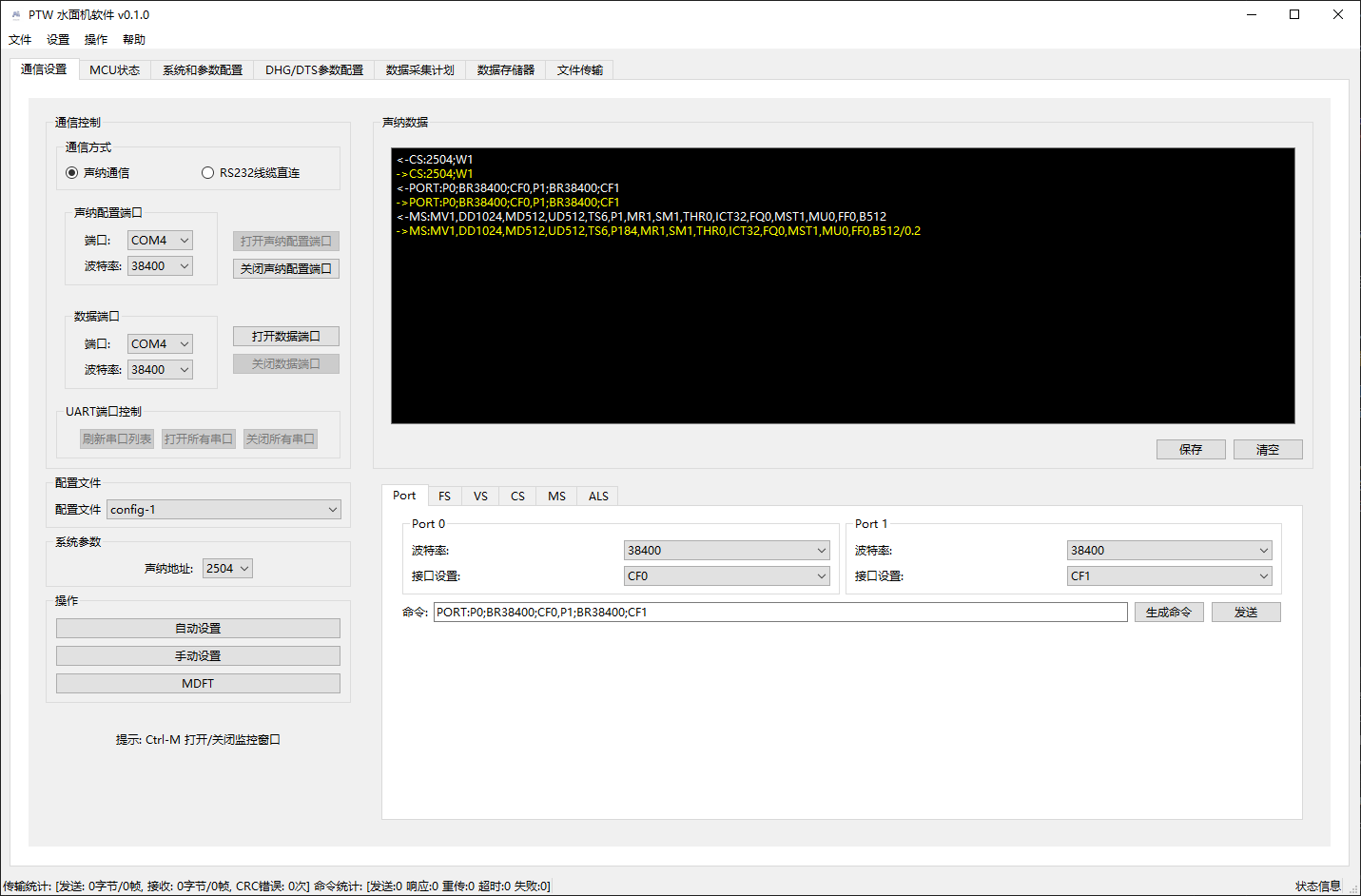Click the window resize grip at the status bar corner
This screenshot has height=896, width=1361.
1353,889
